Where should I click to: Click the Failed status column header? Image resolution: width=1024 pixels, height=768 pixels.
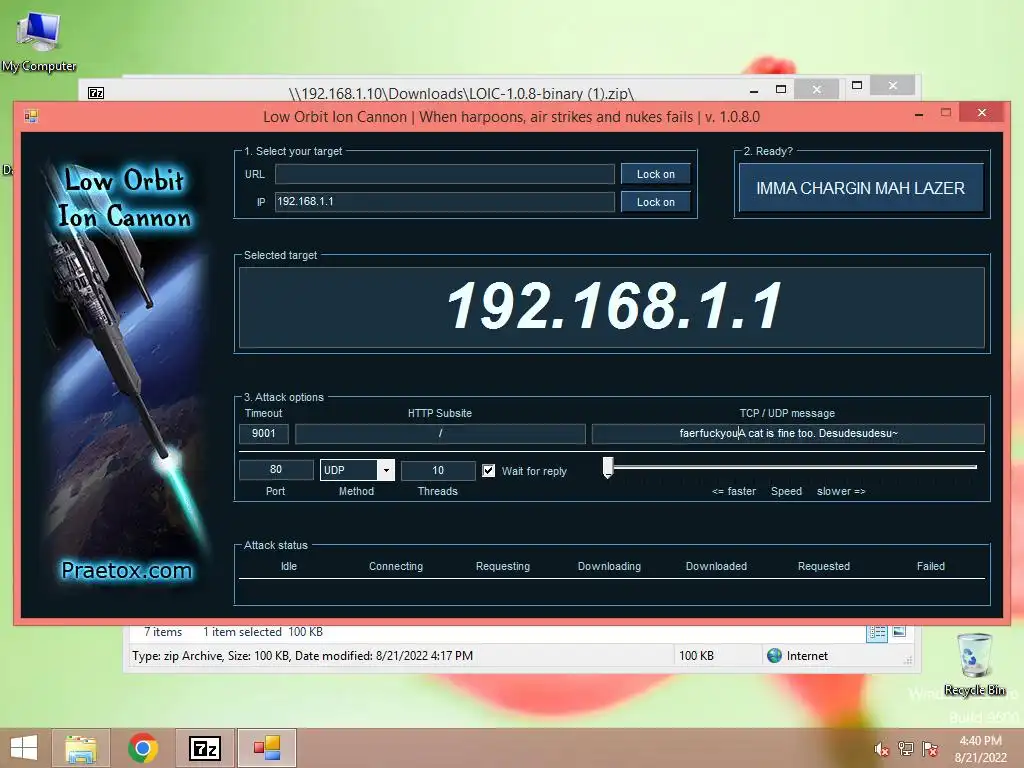(x=931, y=566)
